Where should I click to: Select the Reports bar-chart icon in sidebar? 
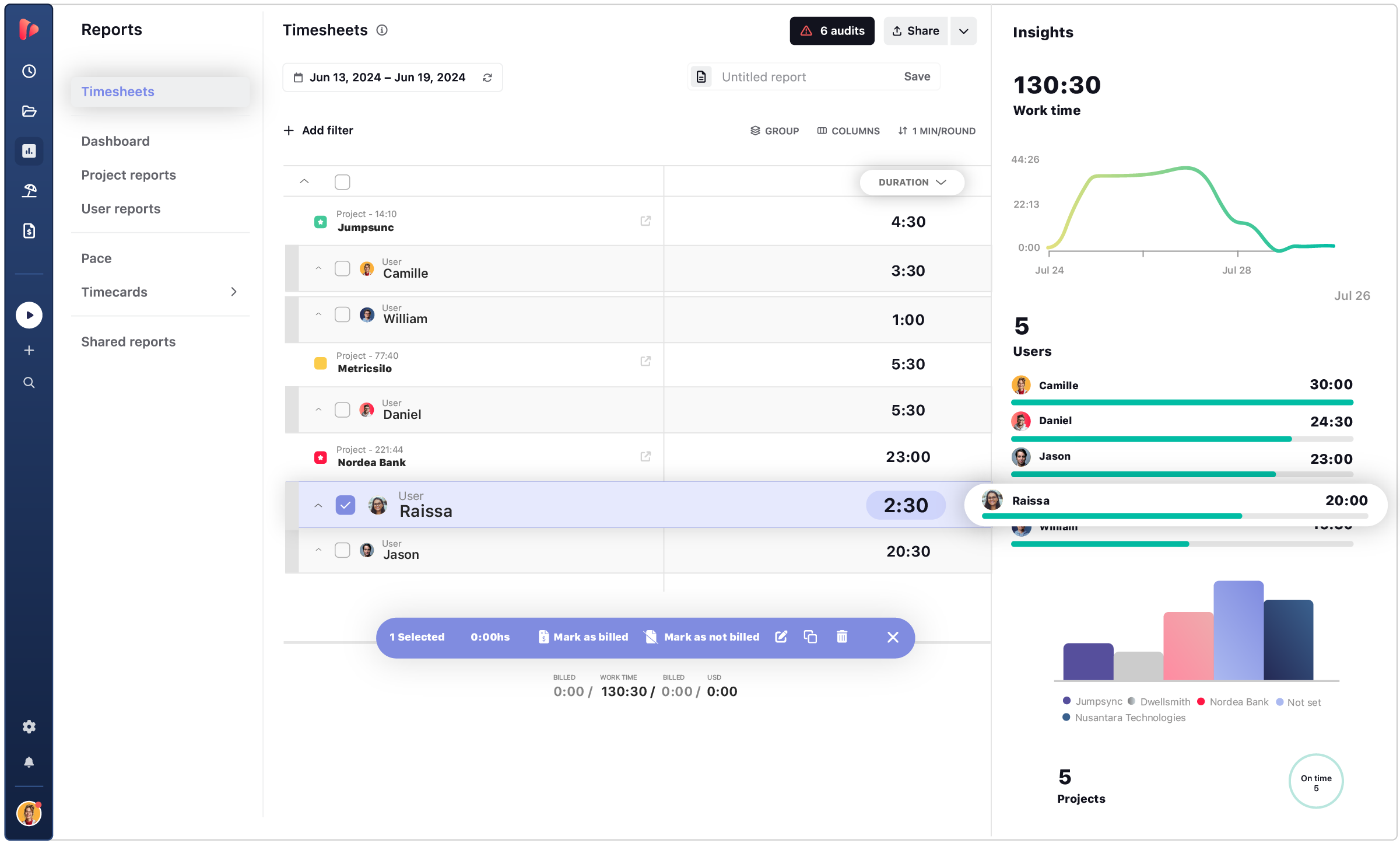(29, 151)
